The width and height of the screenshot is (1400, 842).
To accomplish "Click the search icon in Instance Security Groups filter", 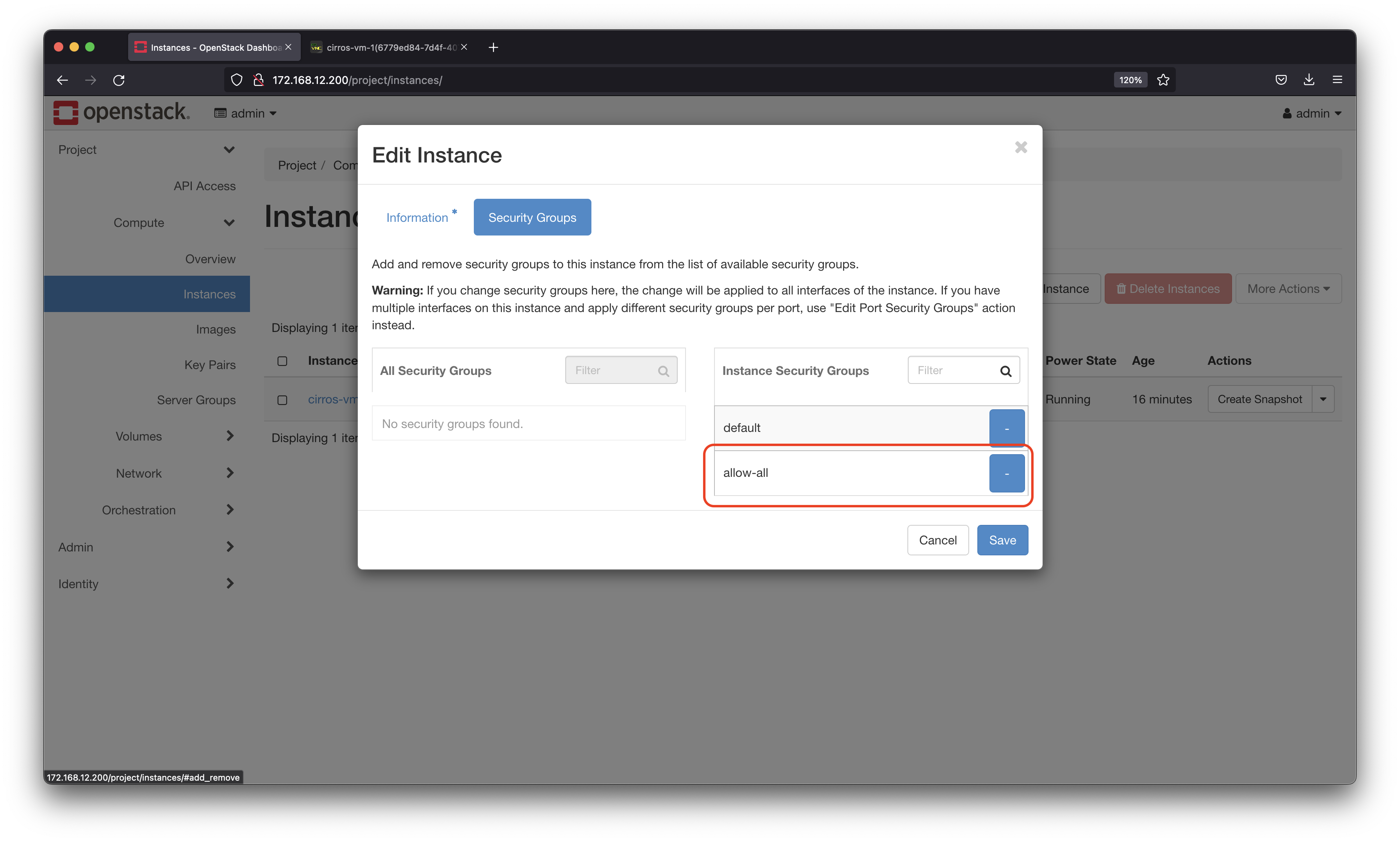I will [x=1005, y=371].
